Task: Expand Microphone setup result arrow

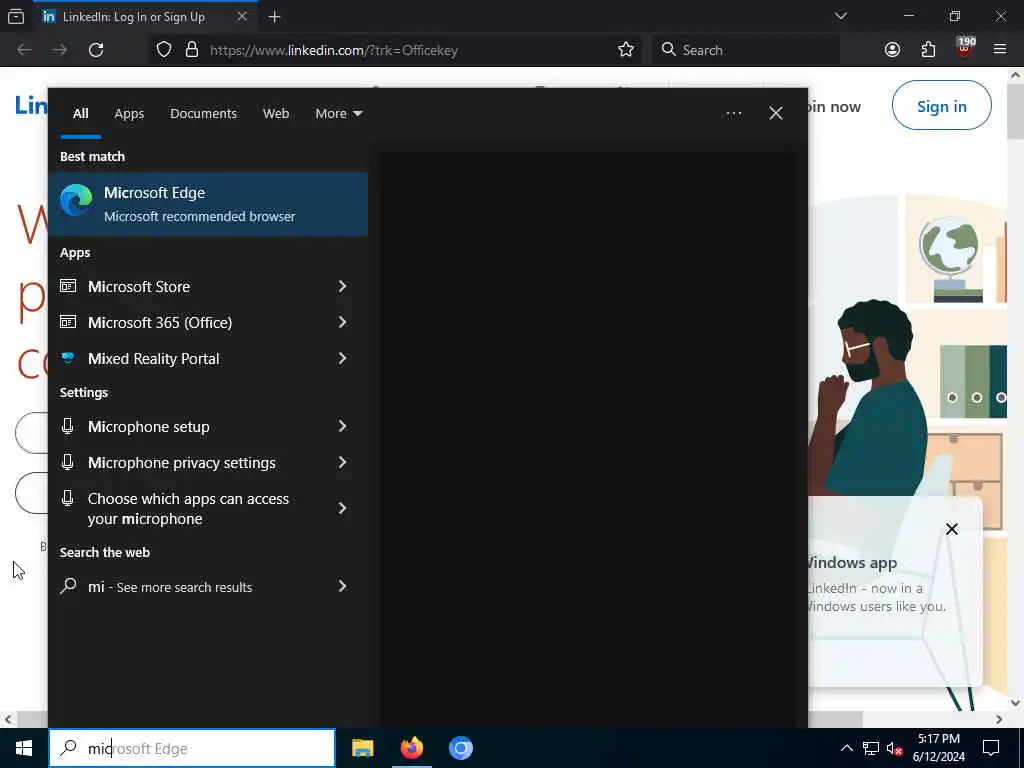Action: tap(342, 426)
